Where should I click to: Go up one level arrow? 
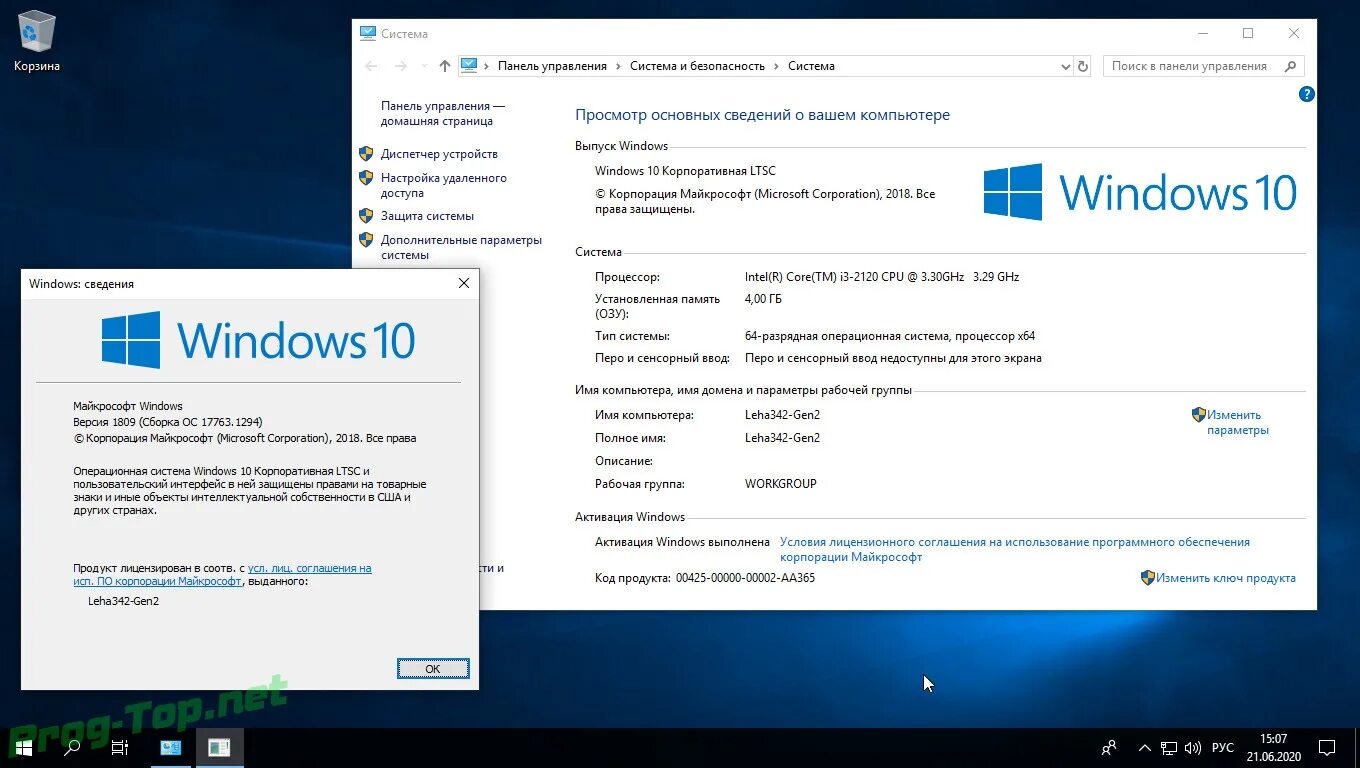pos(445,66)
